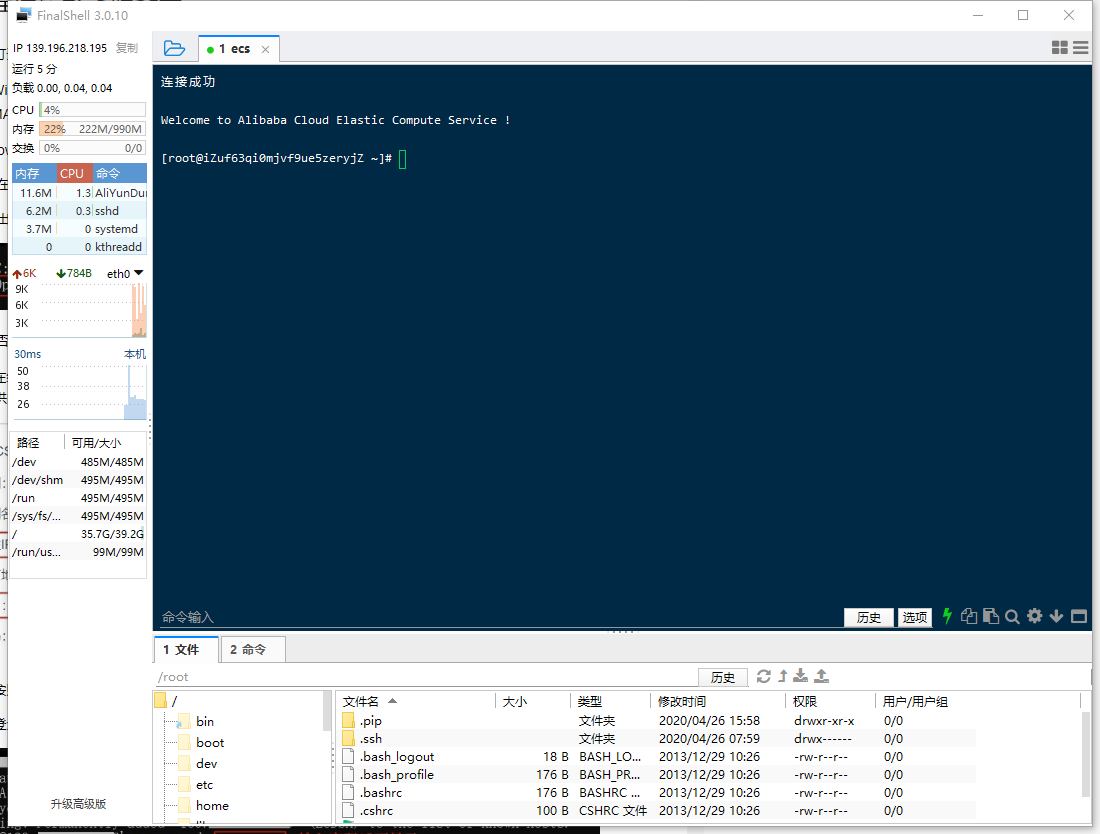Select the systemd process row

80,229
